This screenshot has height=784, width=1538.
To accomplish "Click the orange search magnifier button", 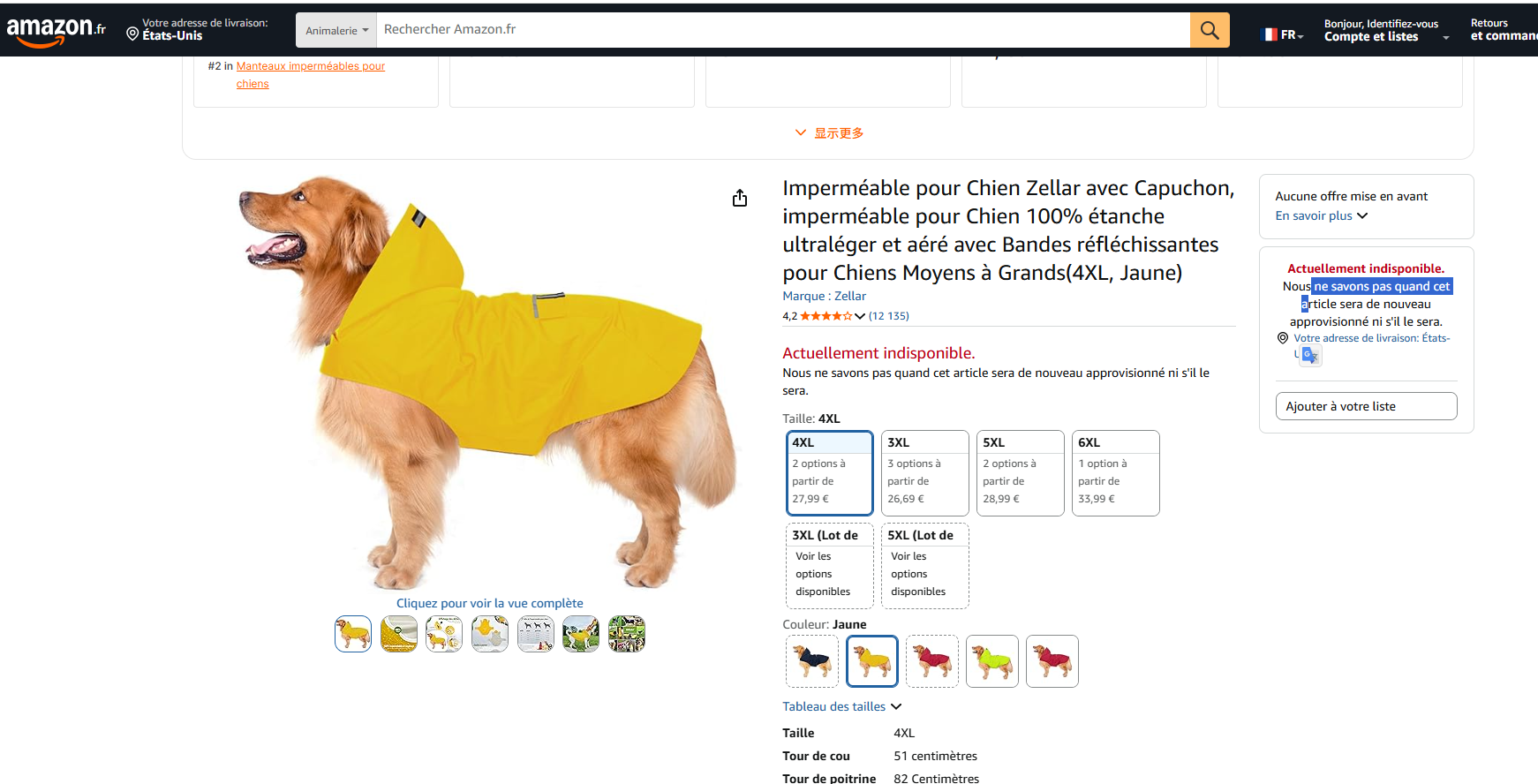I will tap(1209, 30).
